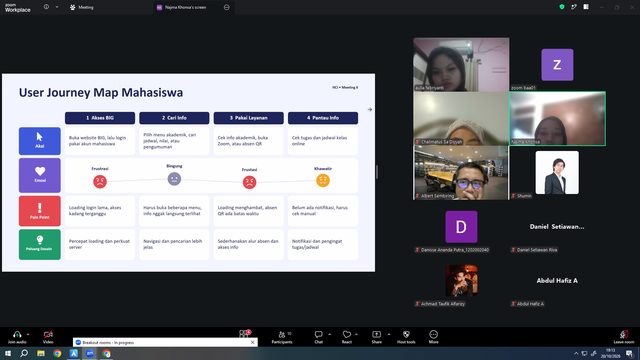Select Chalimatus Sa'Diyyah's video tile
The image size is (640, 360).
[461, 119]
